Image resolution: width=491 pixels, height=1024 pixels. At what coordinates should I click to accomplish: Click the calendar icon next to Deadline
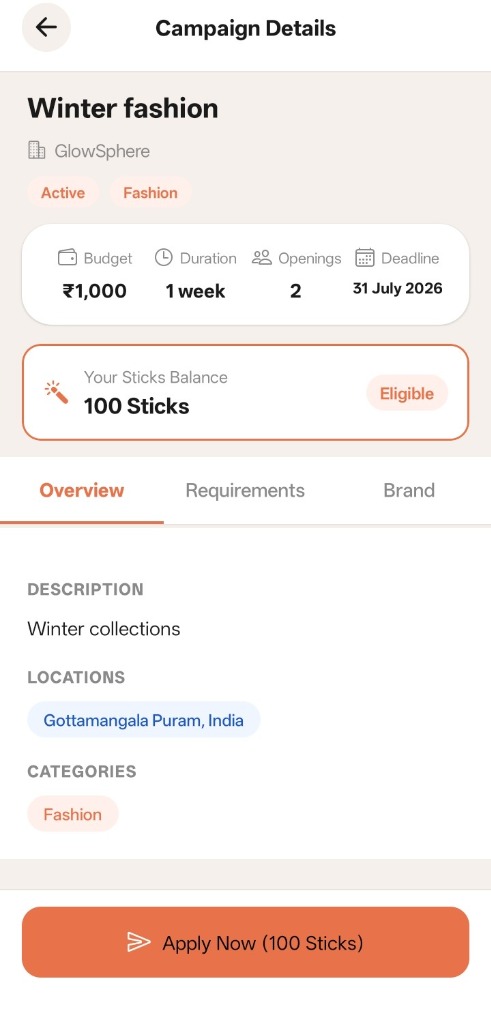[x=365, y=258]
